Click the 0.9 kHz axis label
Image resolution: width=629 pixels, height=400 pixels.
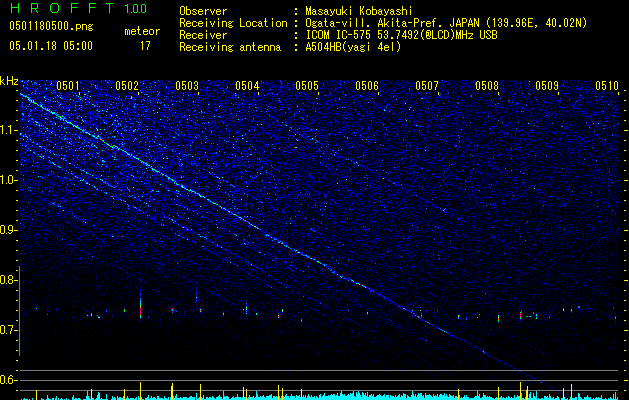pyautogui.click(x=9, y=230)
